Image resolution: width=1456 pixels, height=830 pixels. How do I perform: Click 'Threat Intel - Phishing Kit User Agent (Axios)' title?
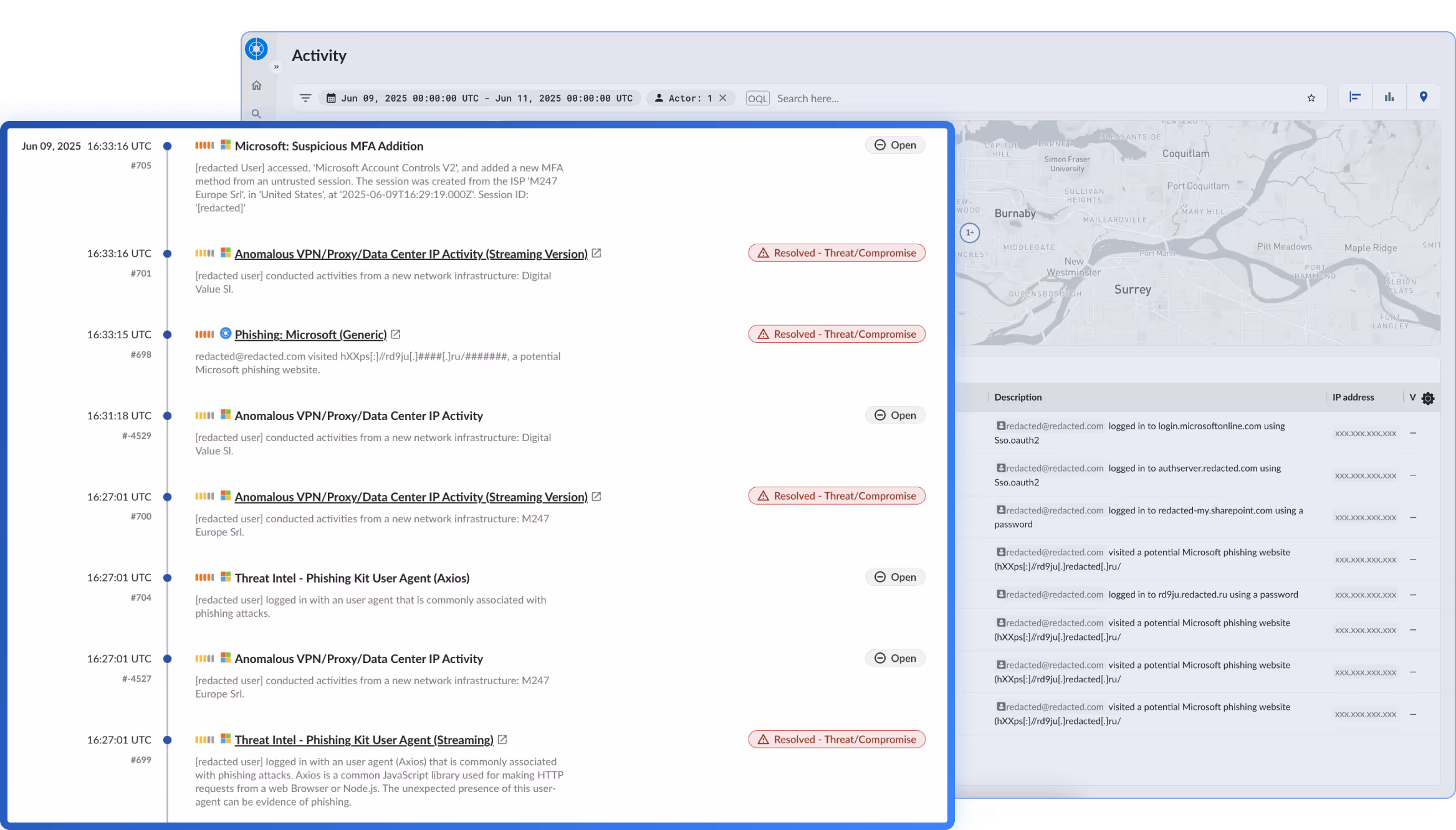[352, 578]
